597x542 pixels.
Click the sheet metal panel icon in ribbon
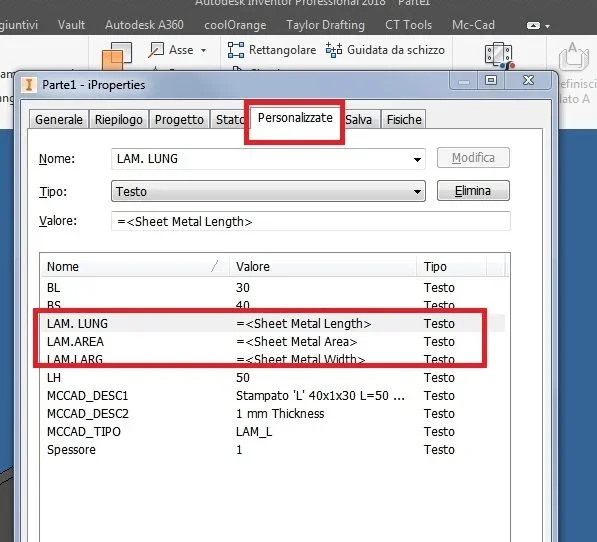point(499,56)
